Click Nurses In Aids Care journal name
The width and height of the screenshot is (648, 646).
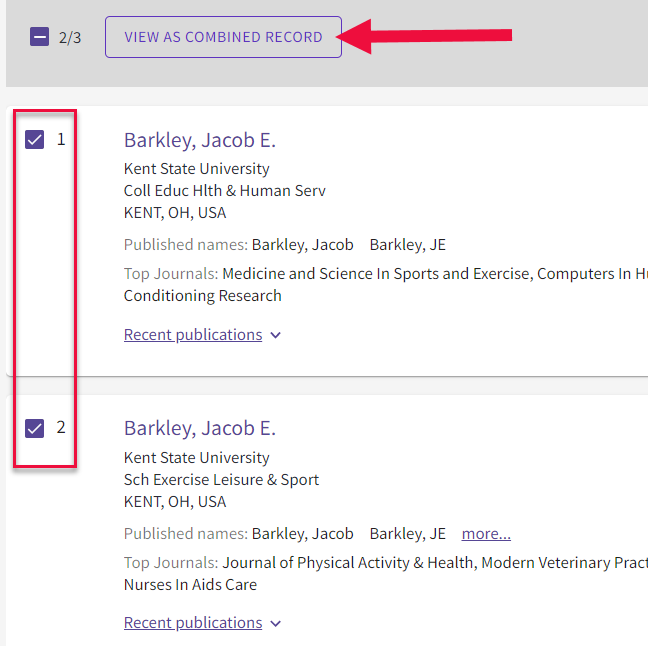(x=190, y=585)
